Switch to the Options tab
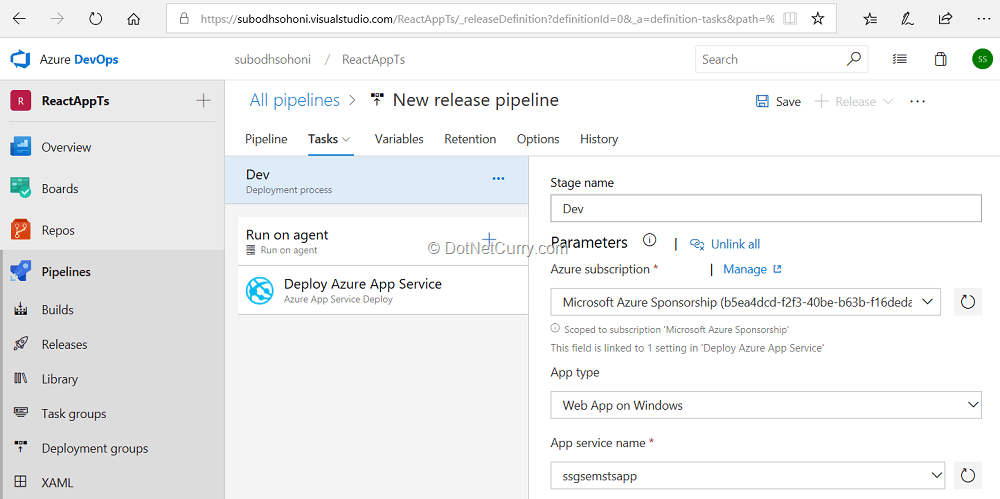1000x499 pixels. click(538, 139)
